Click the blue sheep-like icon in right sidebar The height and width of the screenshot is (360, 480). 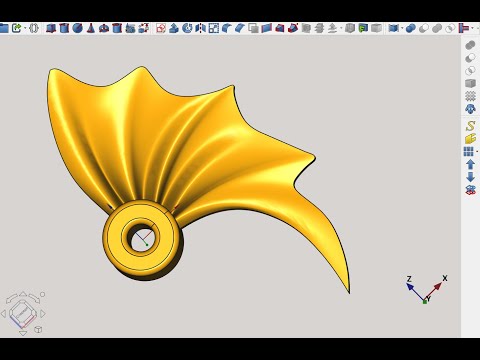click(470, 109)
